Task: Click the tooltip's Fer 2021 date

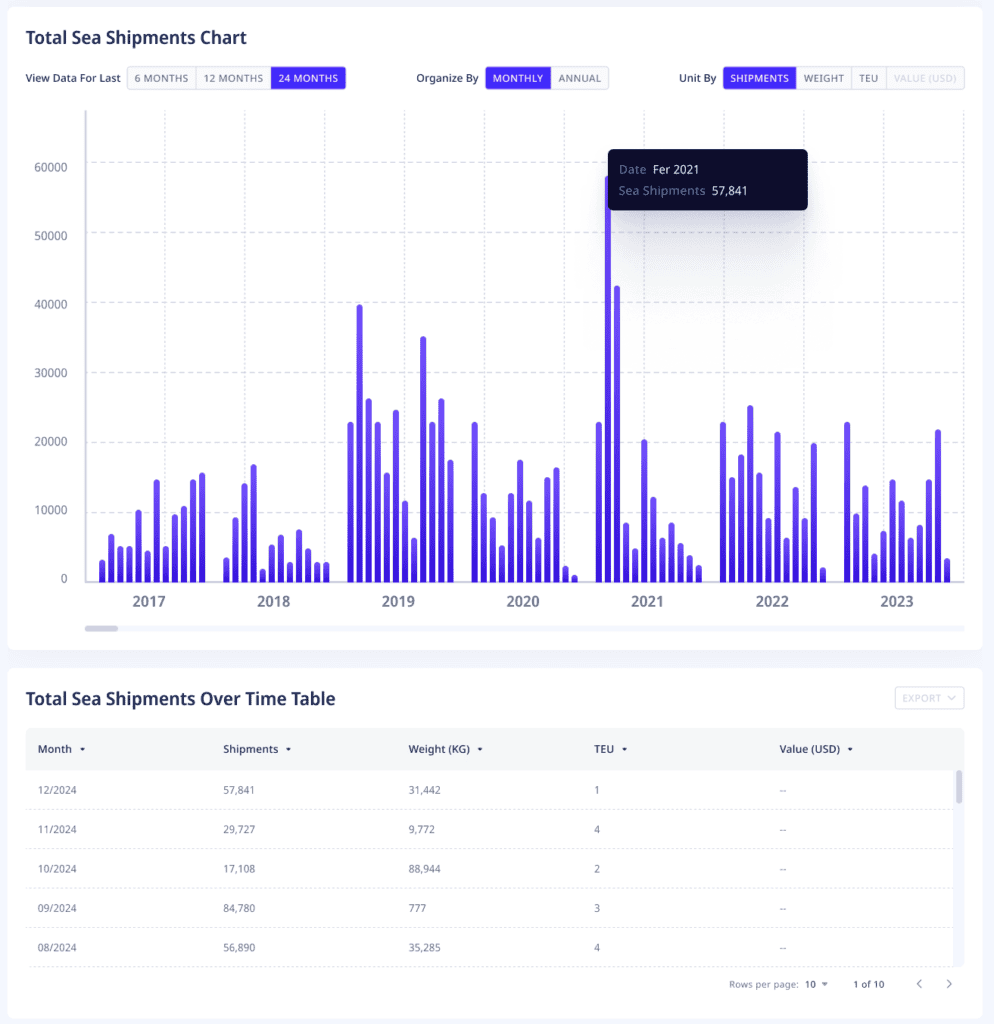Action: 676,170
